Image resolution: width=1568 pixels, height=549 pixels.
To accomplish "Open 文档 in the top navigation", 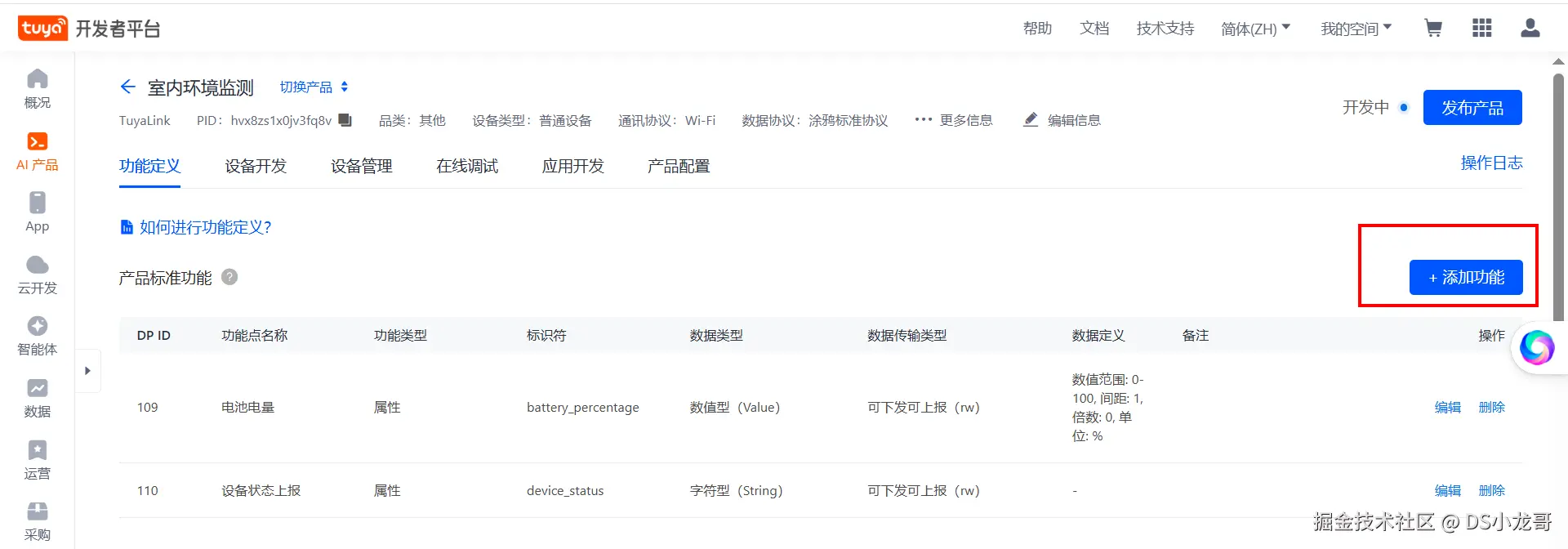I will (1094, 29).
